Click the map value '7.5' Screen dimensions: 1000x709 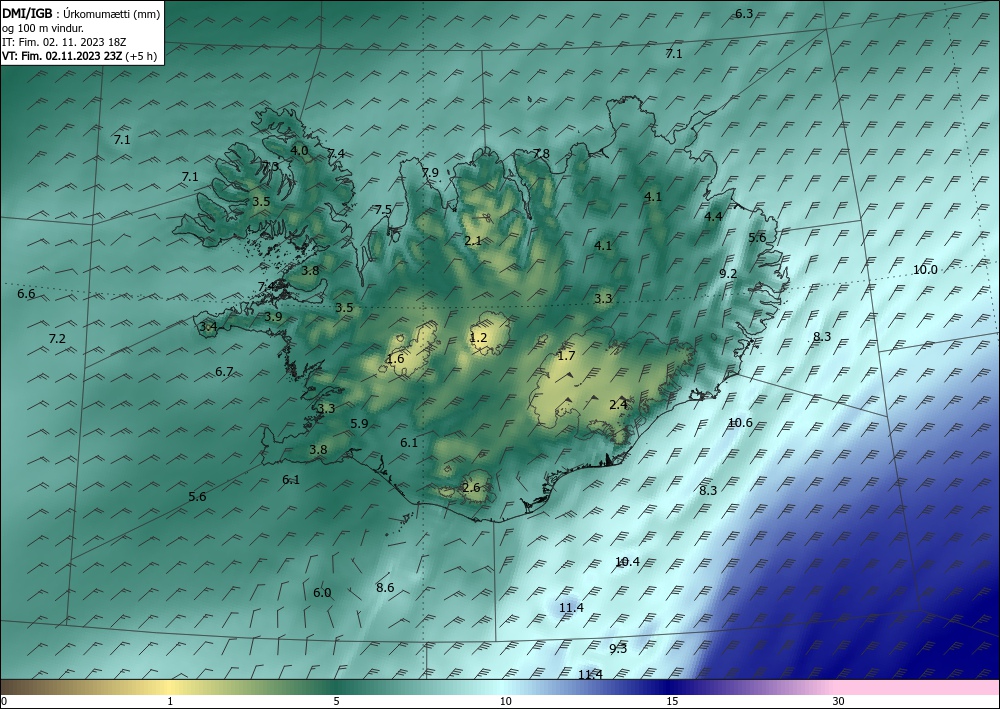click(x=383, y=209)
